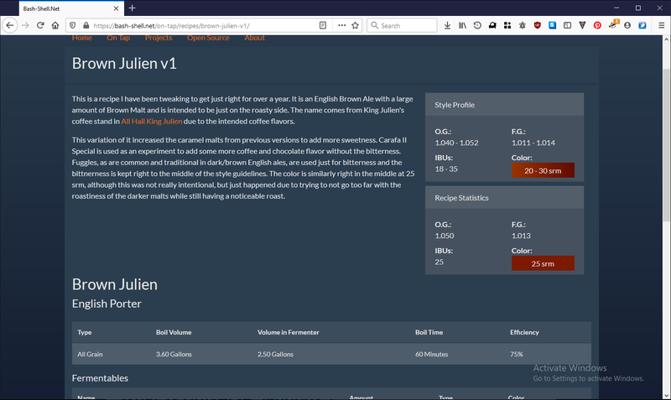Click the browser back arrow button
The image size is (671, 400).
pos(10,25)
